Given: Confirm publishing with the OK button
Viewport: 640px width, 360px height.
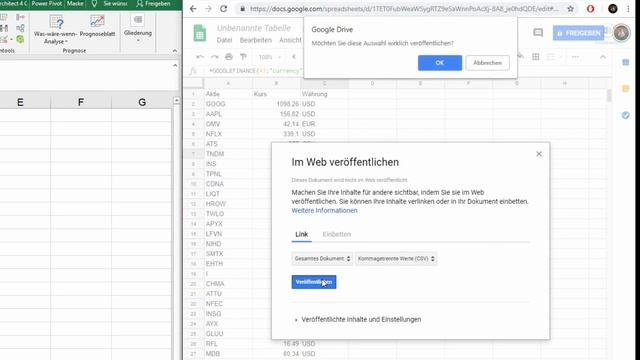Looking at the screenshot, I should [440, 63].
